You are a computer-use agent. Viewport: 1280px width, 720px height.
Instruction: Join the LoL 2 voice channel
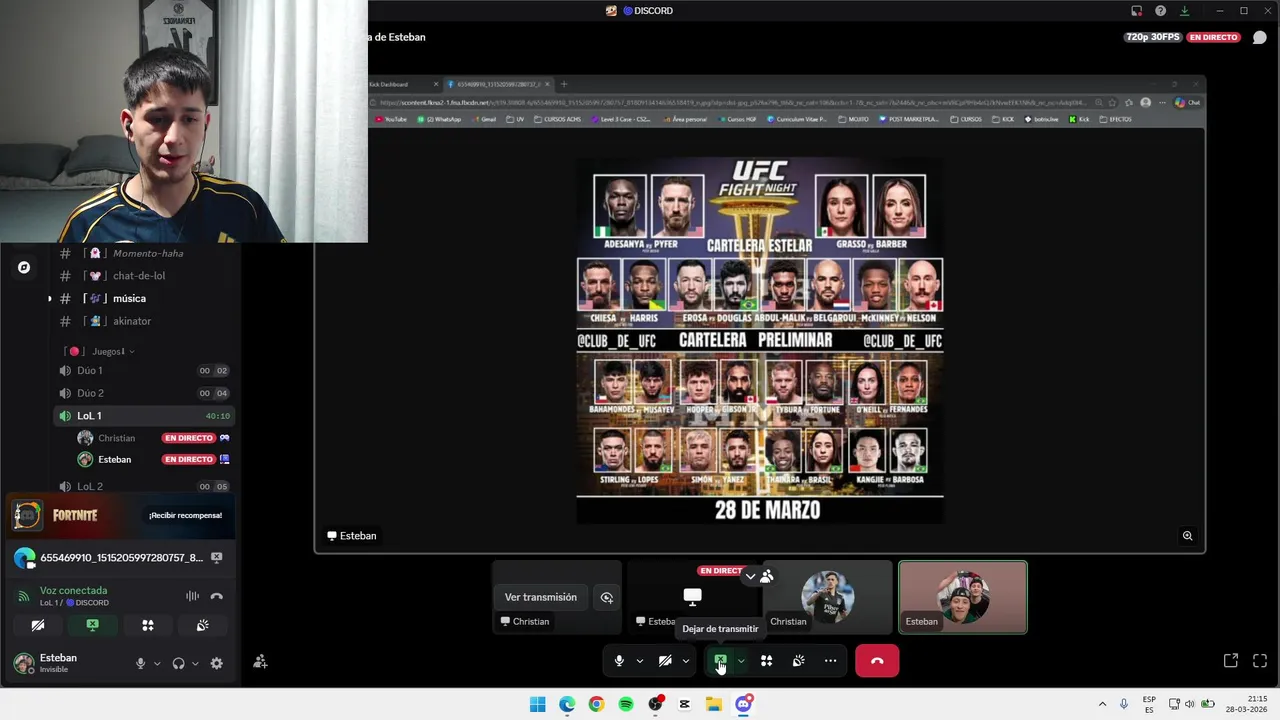click(145, 486)
